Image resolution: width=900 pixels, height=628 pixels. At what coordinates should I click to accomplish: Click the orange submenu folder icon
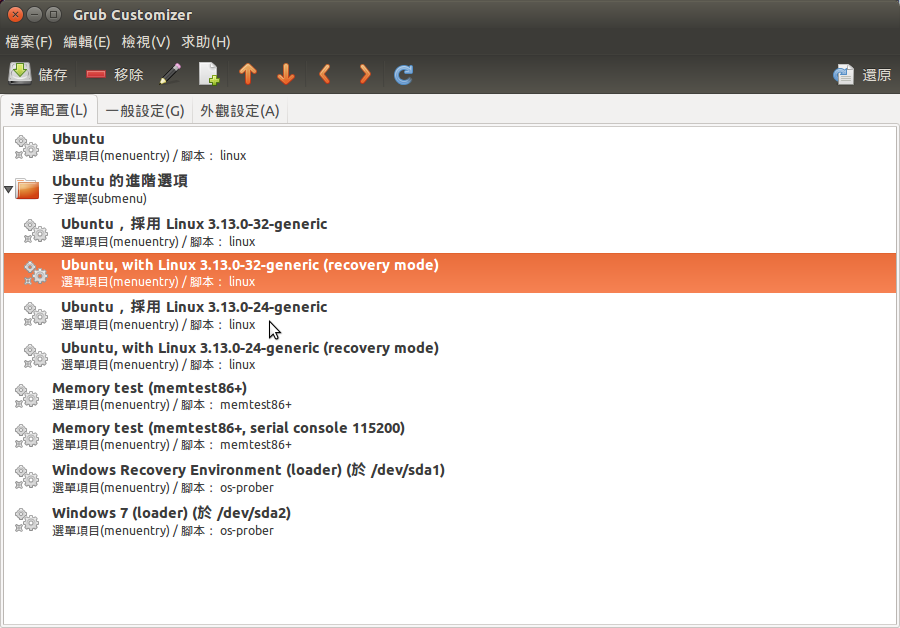pyautogui.click(x=27, y=189)
